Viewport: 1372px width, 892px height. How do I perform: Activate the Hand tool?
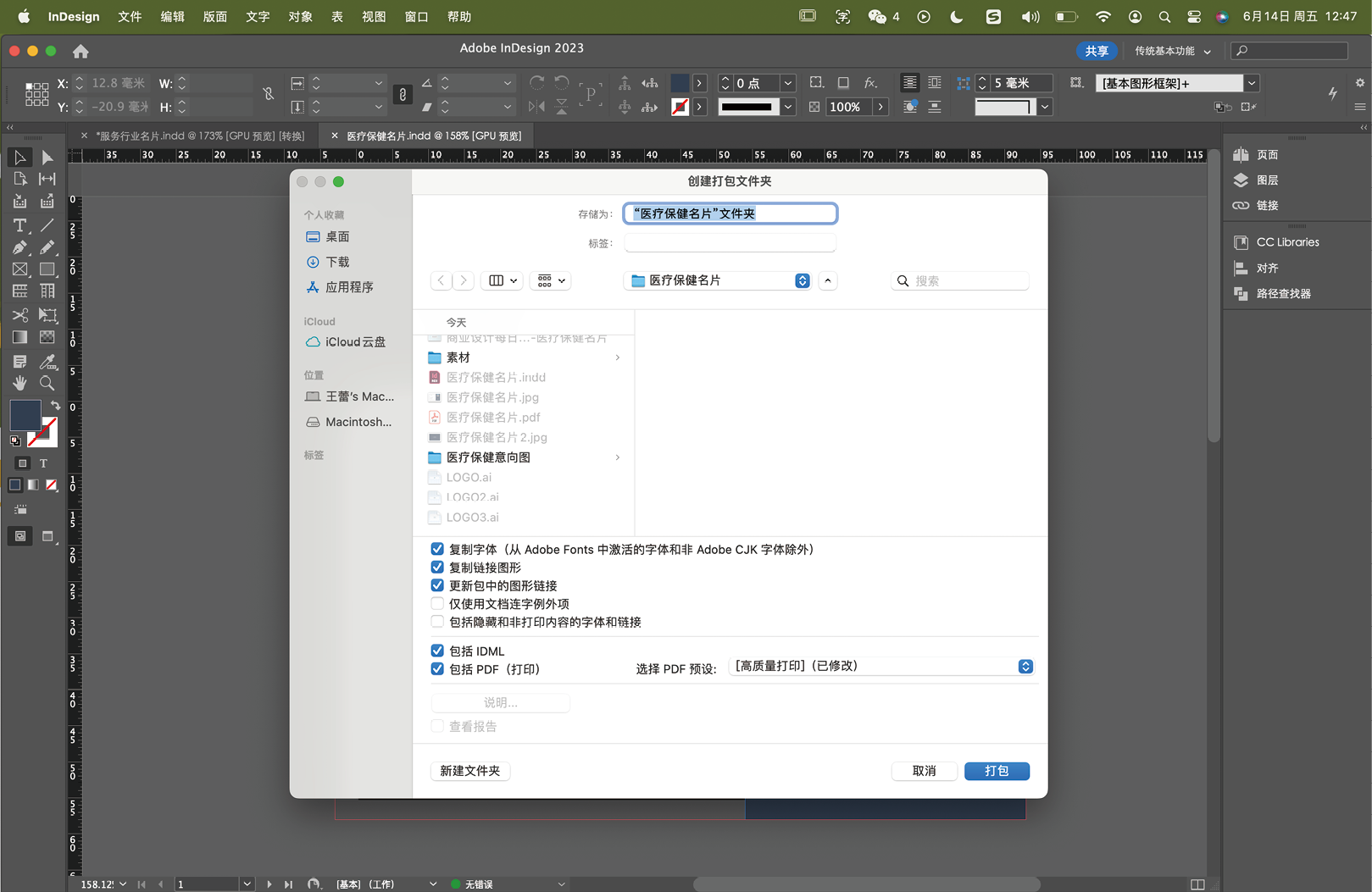coord(19,384)
